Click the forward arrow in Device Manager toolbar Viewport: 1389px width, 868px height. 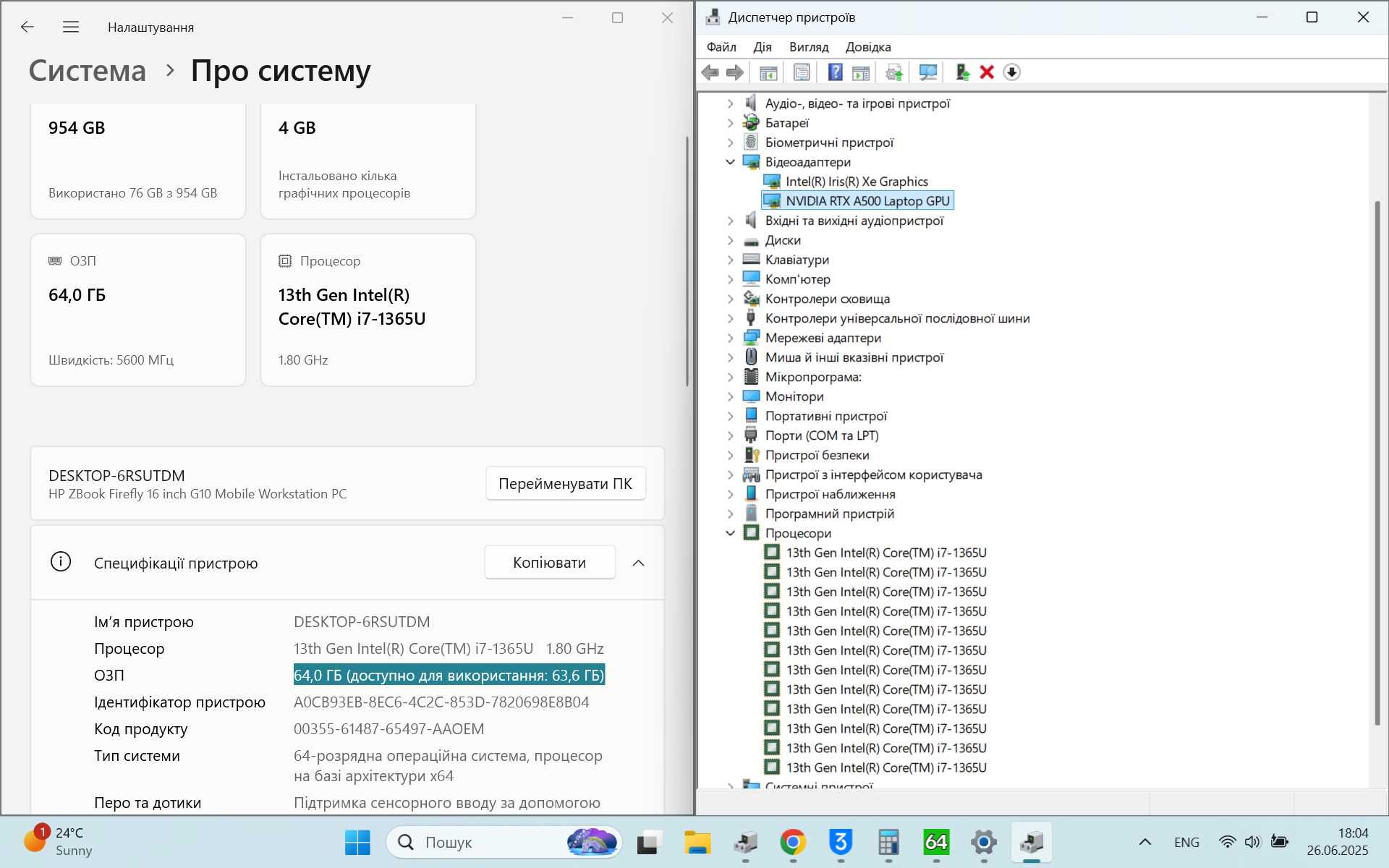pyautogui.click(x=735, y=72)
